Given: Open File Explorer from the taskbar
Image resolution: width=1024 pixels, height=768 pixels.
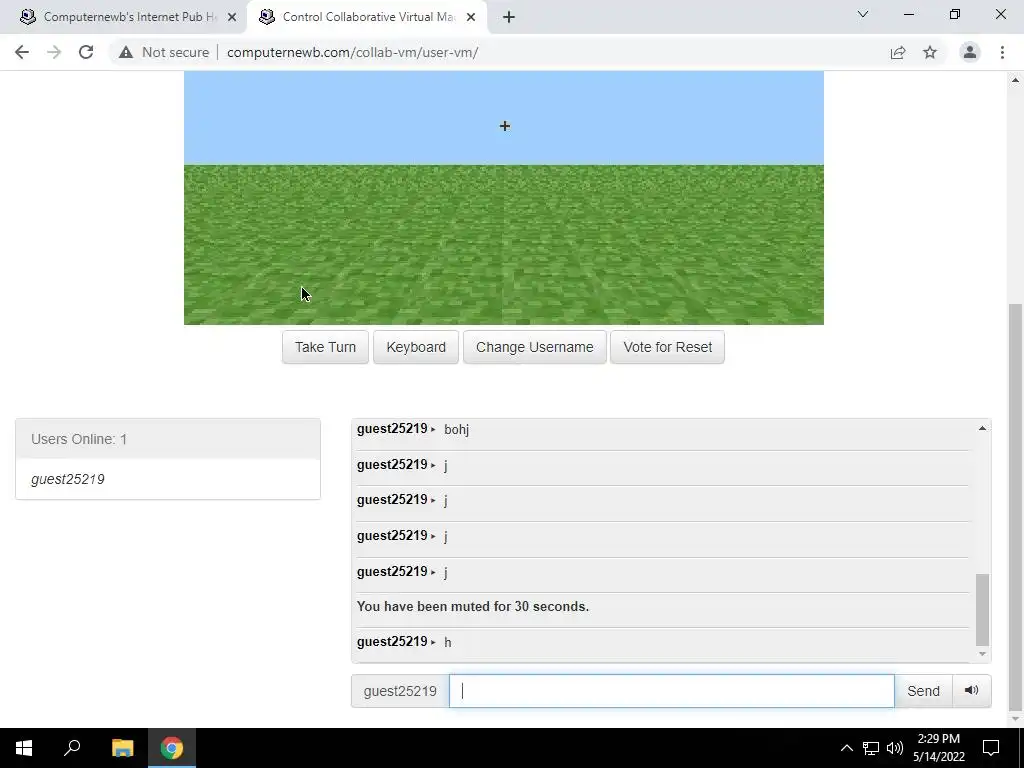Looking at the screenshot, I should pyautogui.click(x=122, y=748).
